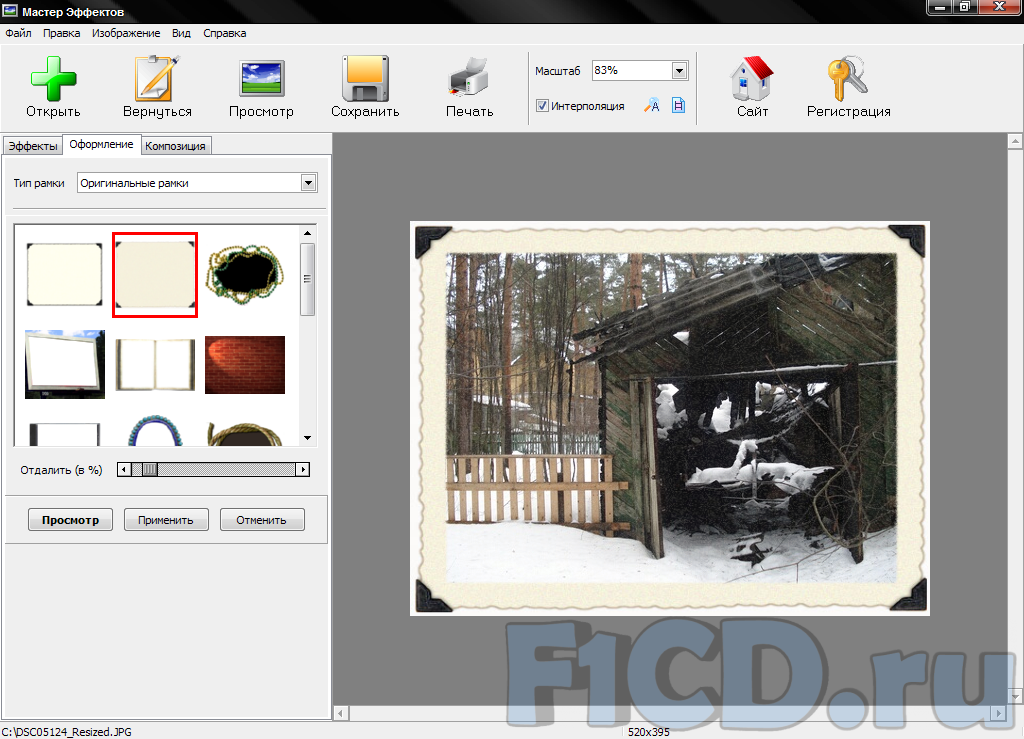Viewport: 1024px width, 739px height.
Task: Click the Отдалить slider thumb
Action: pyautogui.click(x=150, y=469)
